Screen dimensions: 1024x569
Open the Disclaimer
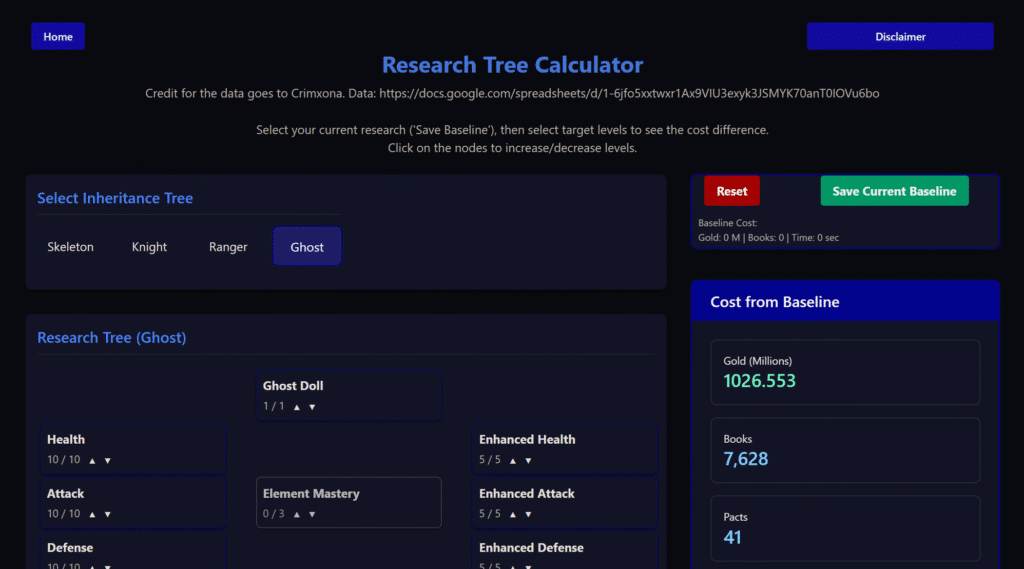tap(900, 36)
